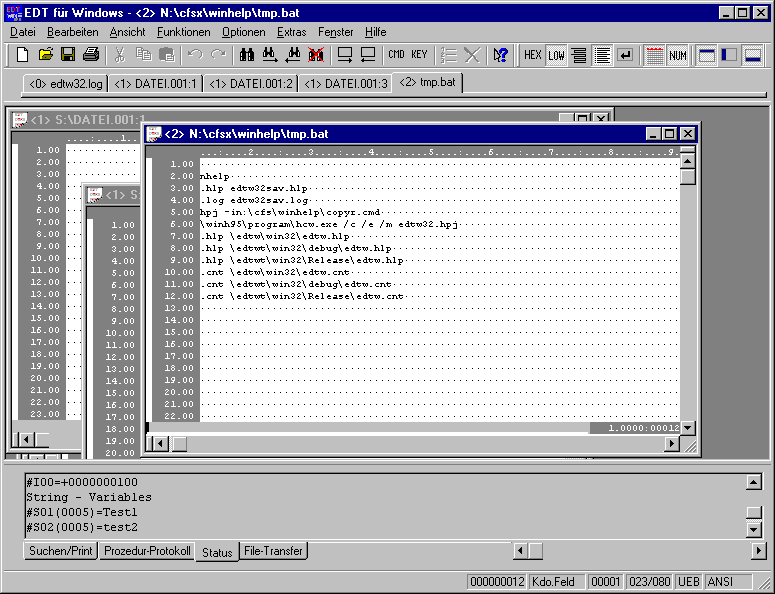Click the New file icon
775x594 pixels.
tap(22, 55)
